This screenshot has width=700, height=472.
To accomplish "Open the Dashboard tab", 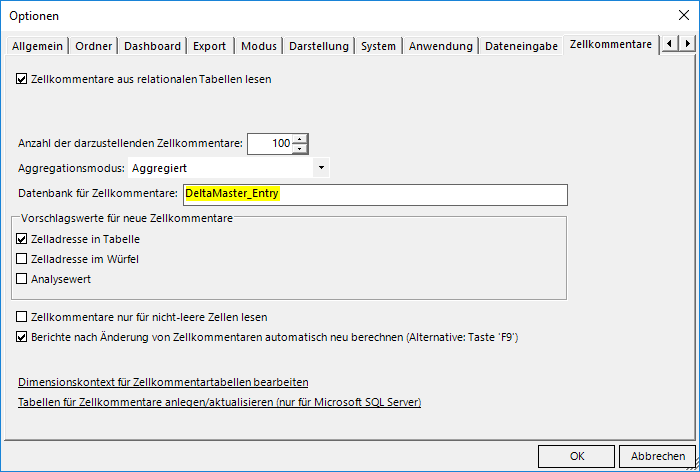I will [153, 46].
